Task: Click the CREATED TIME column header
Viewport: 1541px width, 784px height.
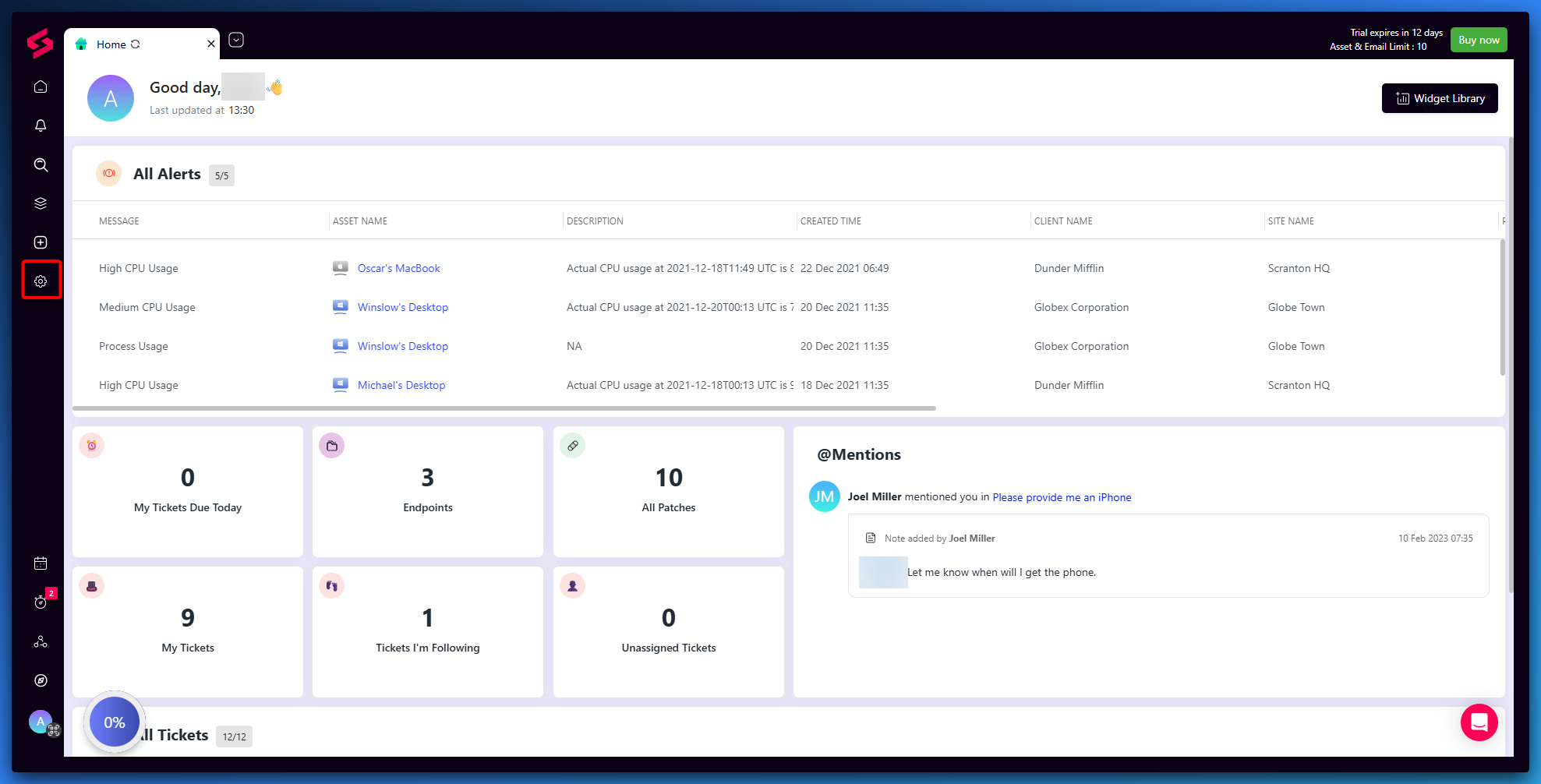Action: [x=831, y=221]
